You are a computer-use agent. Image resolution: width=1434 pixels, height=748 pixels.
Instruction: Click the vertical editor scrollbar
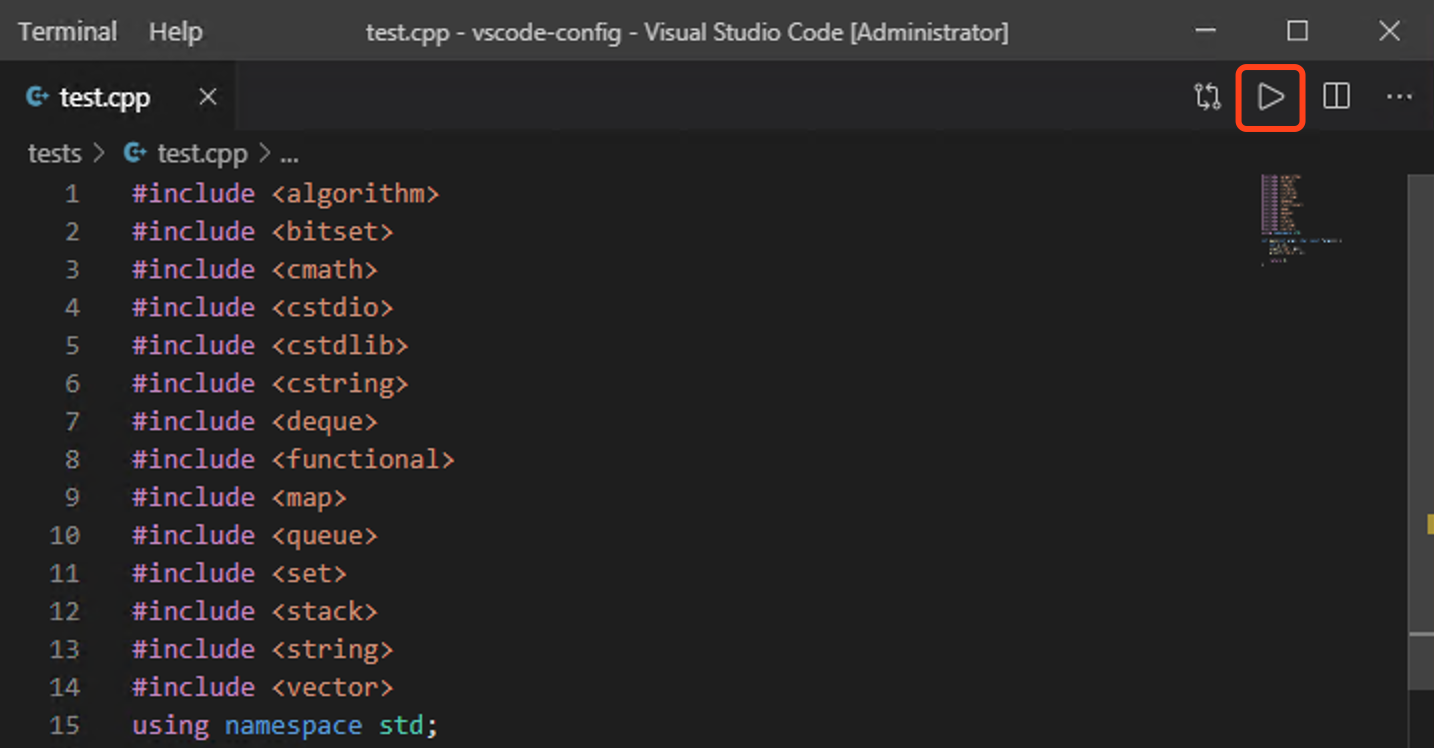pyautogui.click(x=1420, y=400)
